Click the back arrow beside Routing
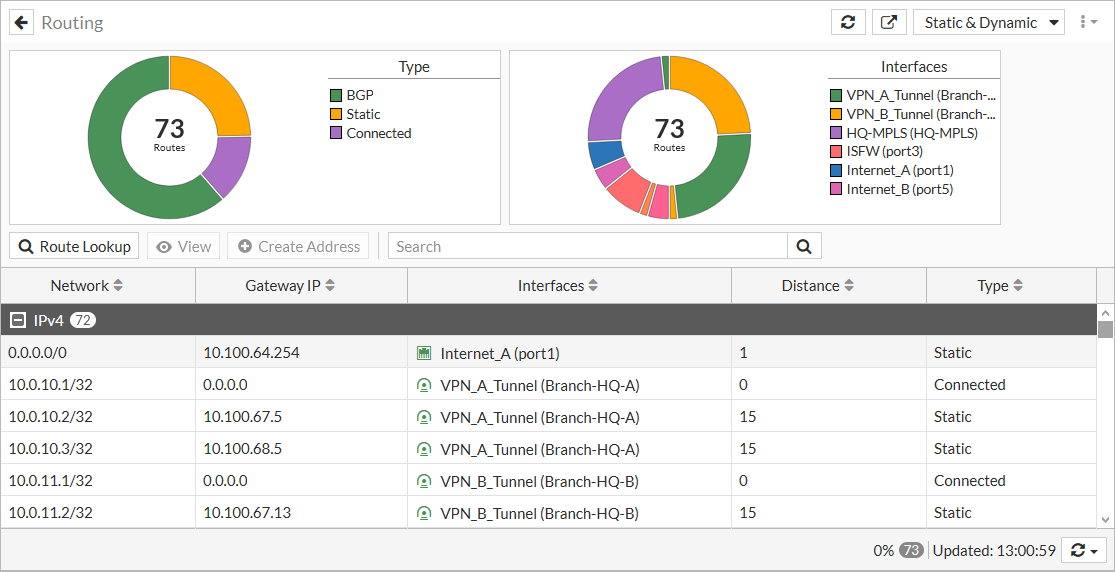 [22, 22]
